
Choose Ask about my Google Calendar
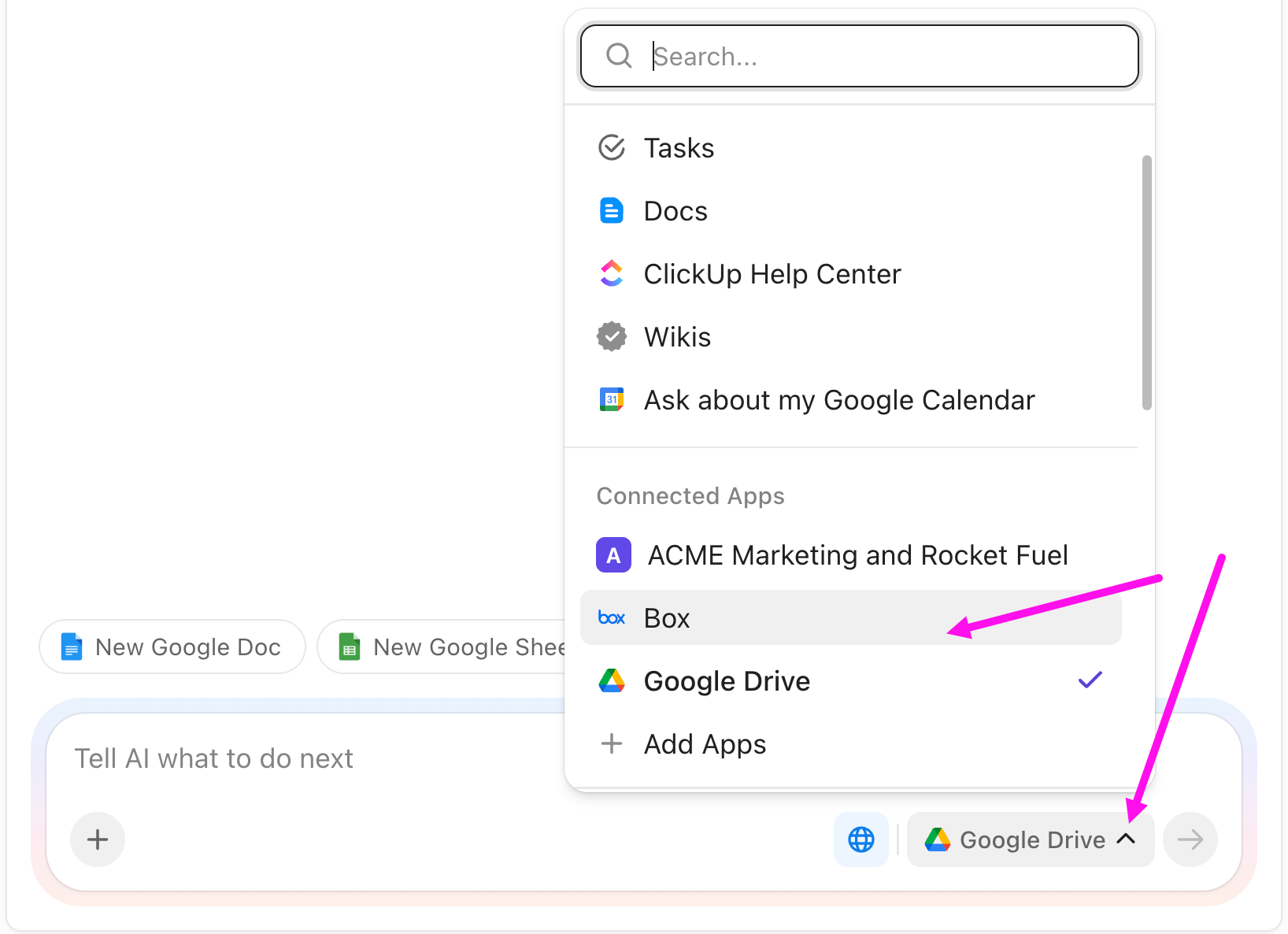click(x=839, y=399)
